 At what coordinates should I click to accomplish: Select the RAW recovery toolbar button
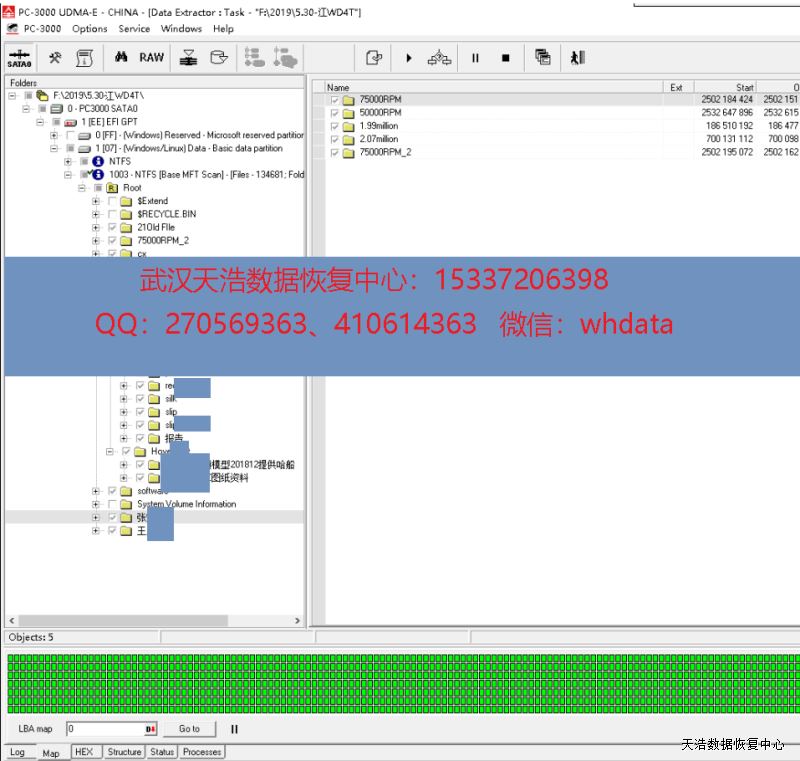pos(152,58)
